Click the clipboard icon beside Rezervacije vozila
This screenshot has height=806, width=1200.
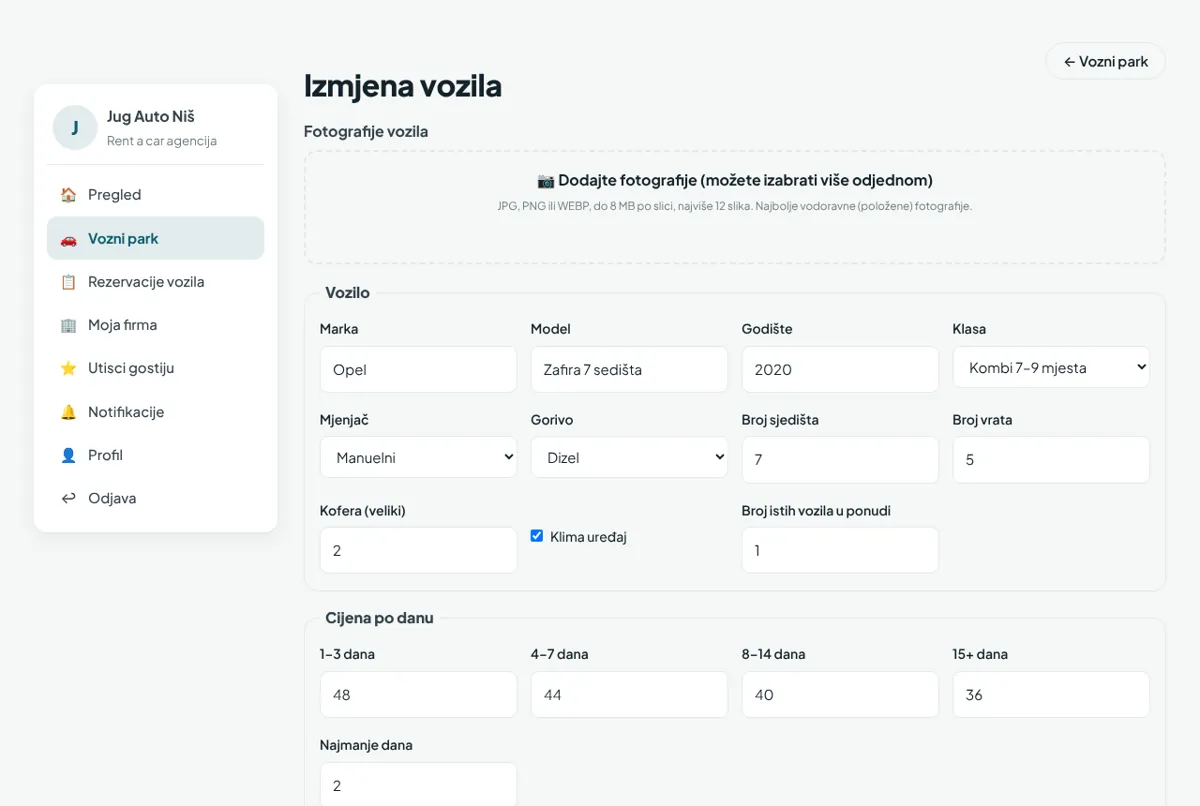[x=68, y=282]
